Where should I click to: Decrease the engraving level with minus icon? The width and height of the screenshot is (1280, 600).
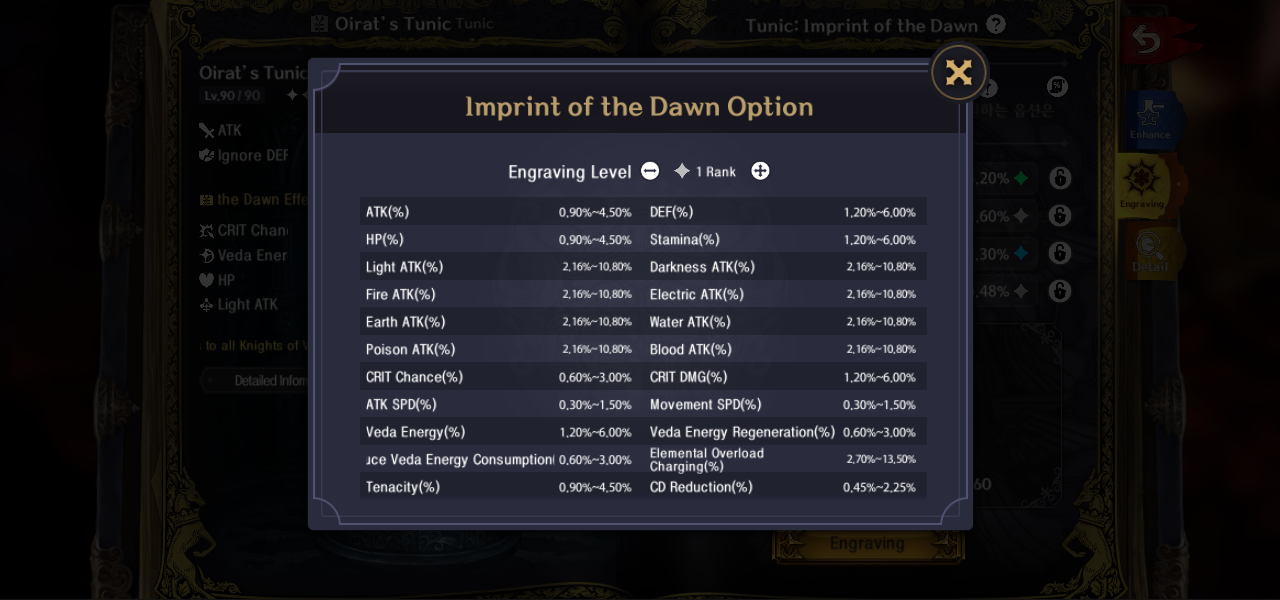[x=650, y=171]
